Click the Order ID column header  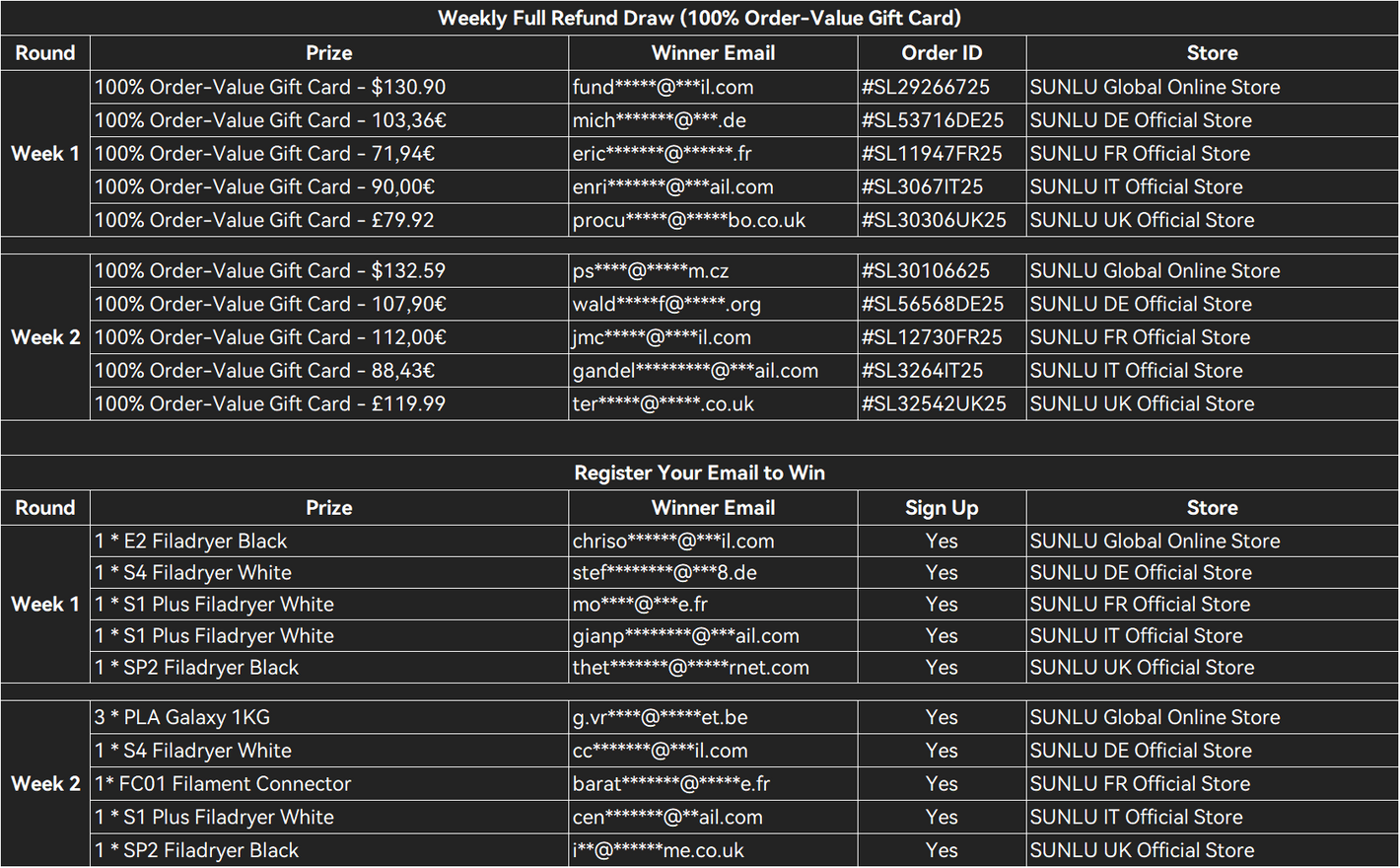tap(942, 53)
